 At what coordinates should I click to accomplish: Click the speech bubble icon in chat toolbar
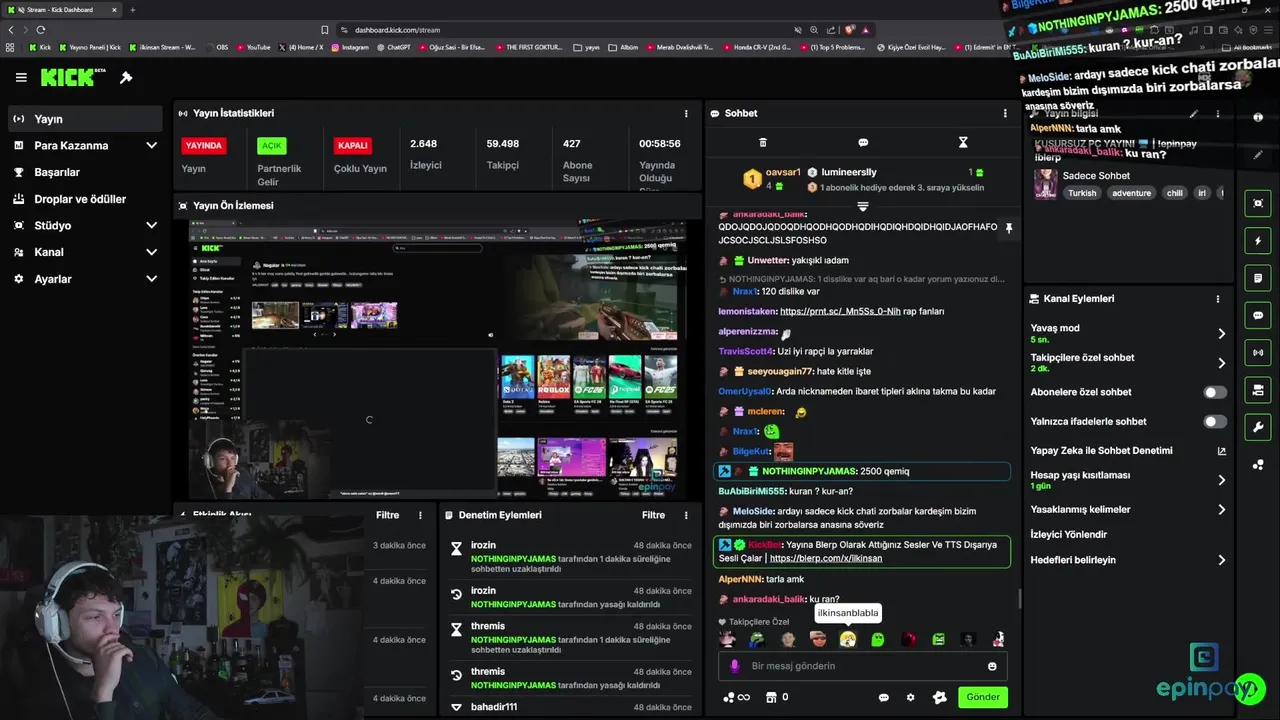863,143
